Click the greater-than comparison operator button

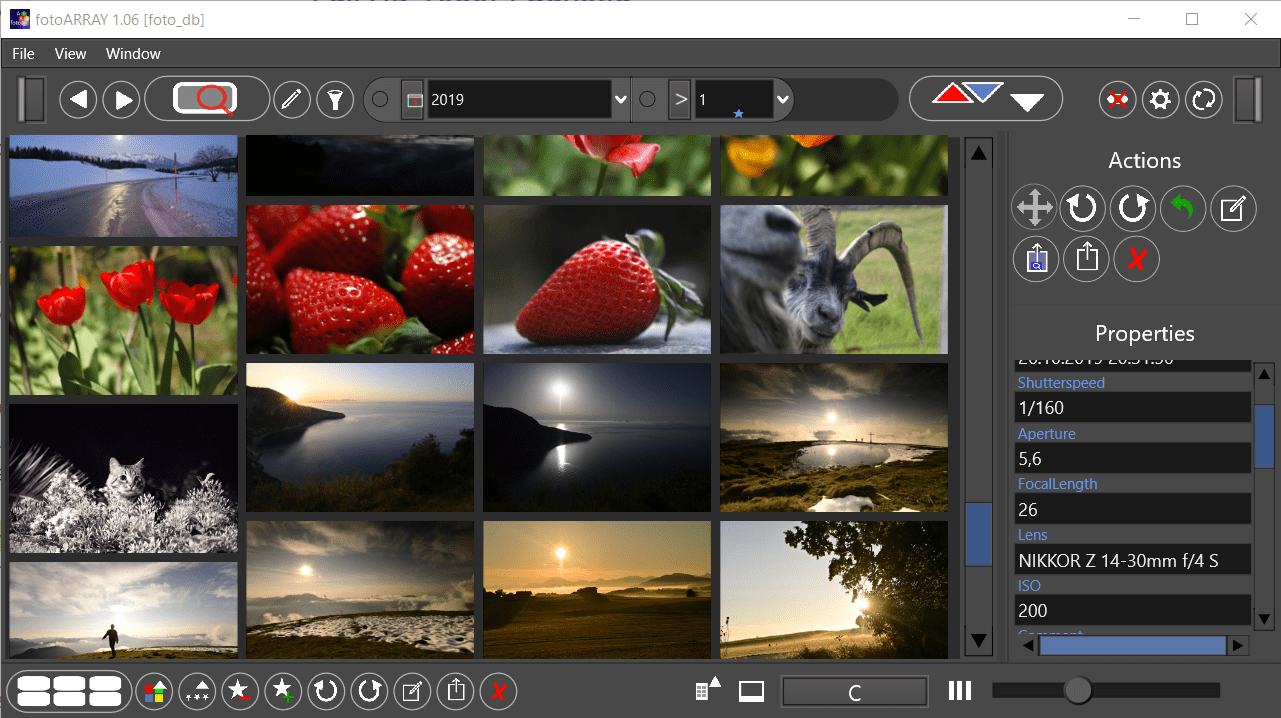pyautogui.click(x=680, y=100)
